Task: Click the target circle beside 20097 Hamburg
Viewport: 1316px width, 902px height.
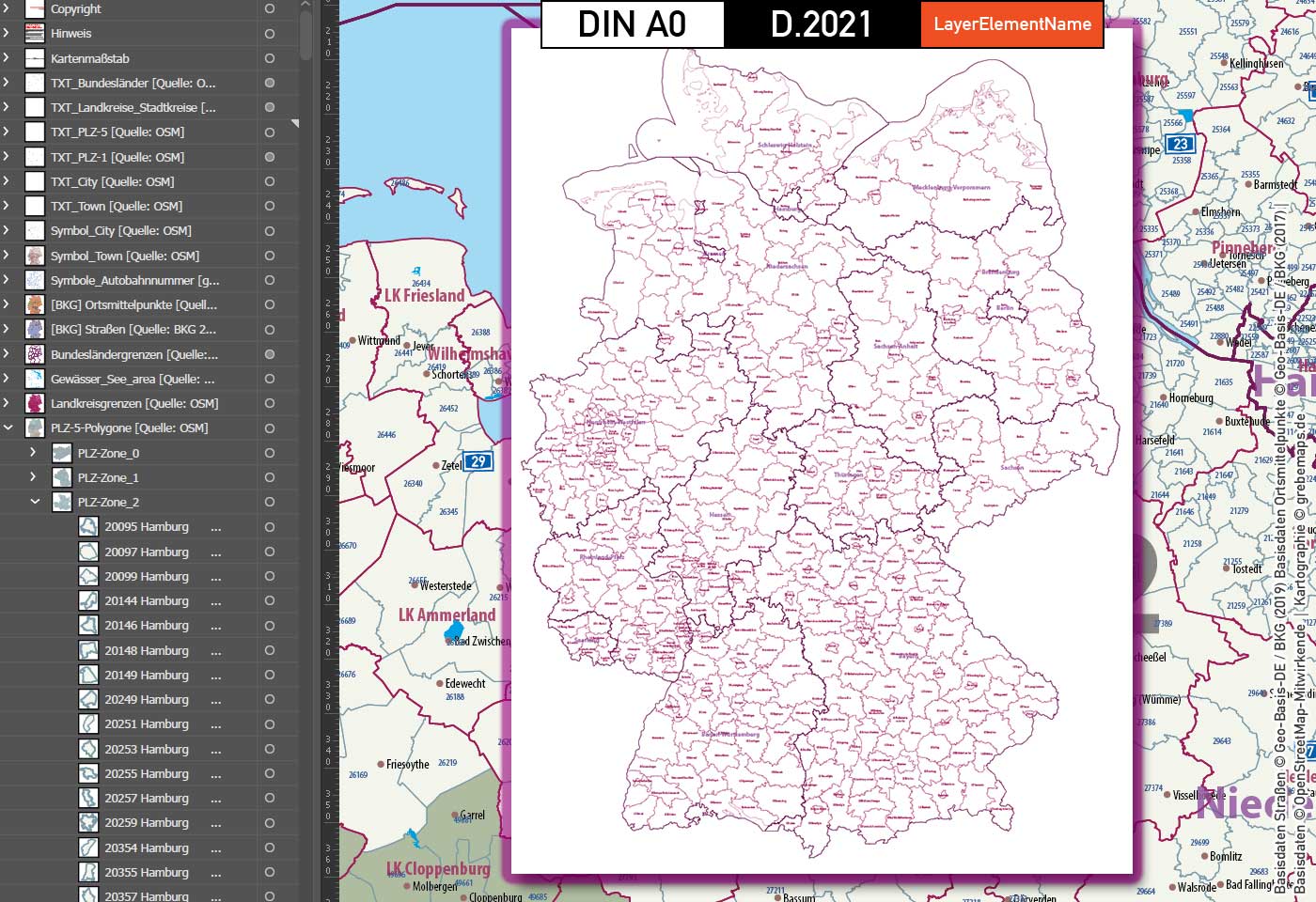Action: (x=270, y=552)
